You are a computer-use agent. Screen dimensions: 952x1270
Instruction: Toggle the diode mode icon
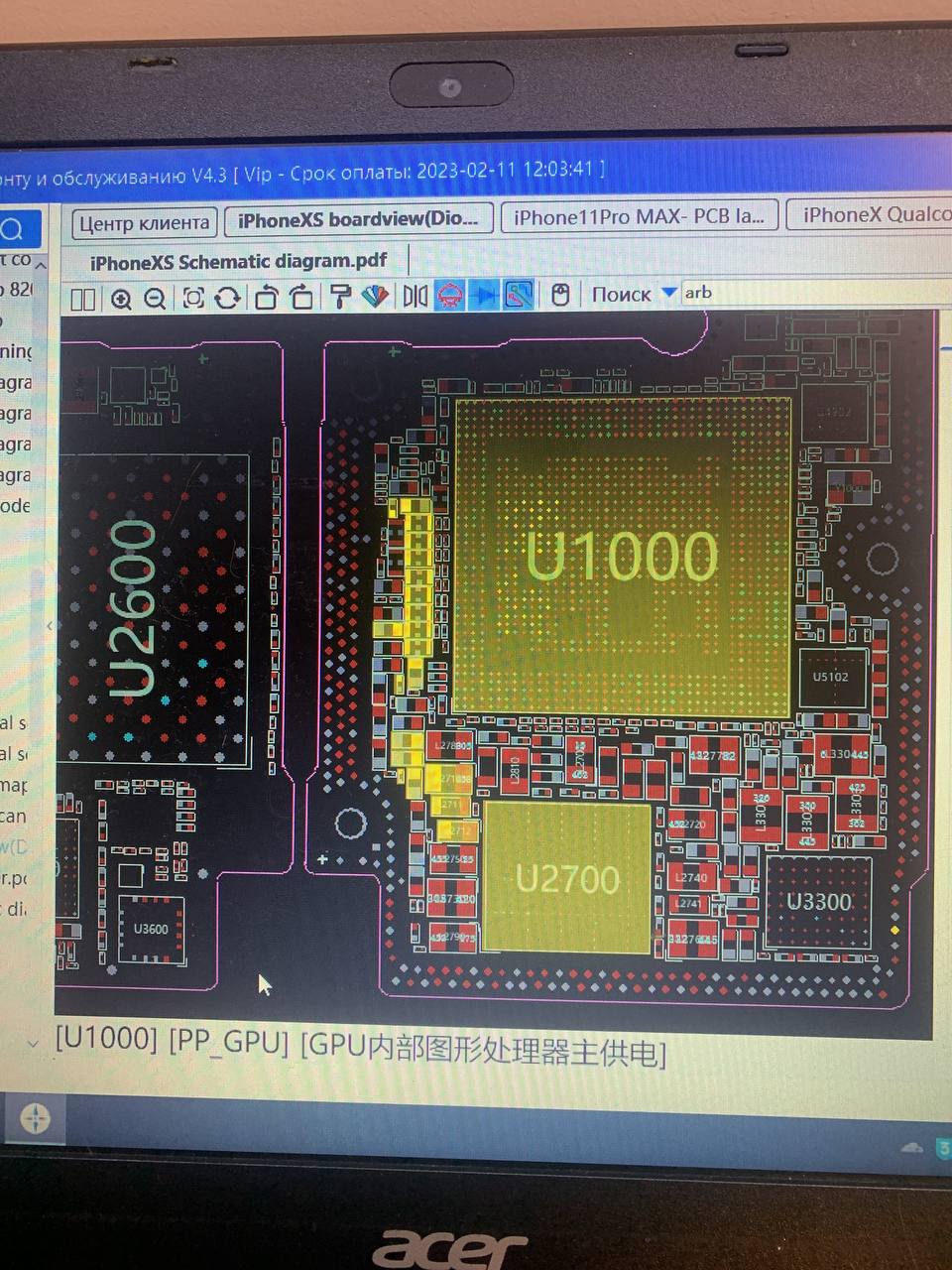pos(484,296)
